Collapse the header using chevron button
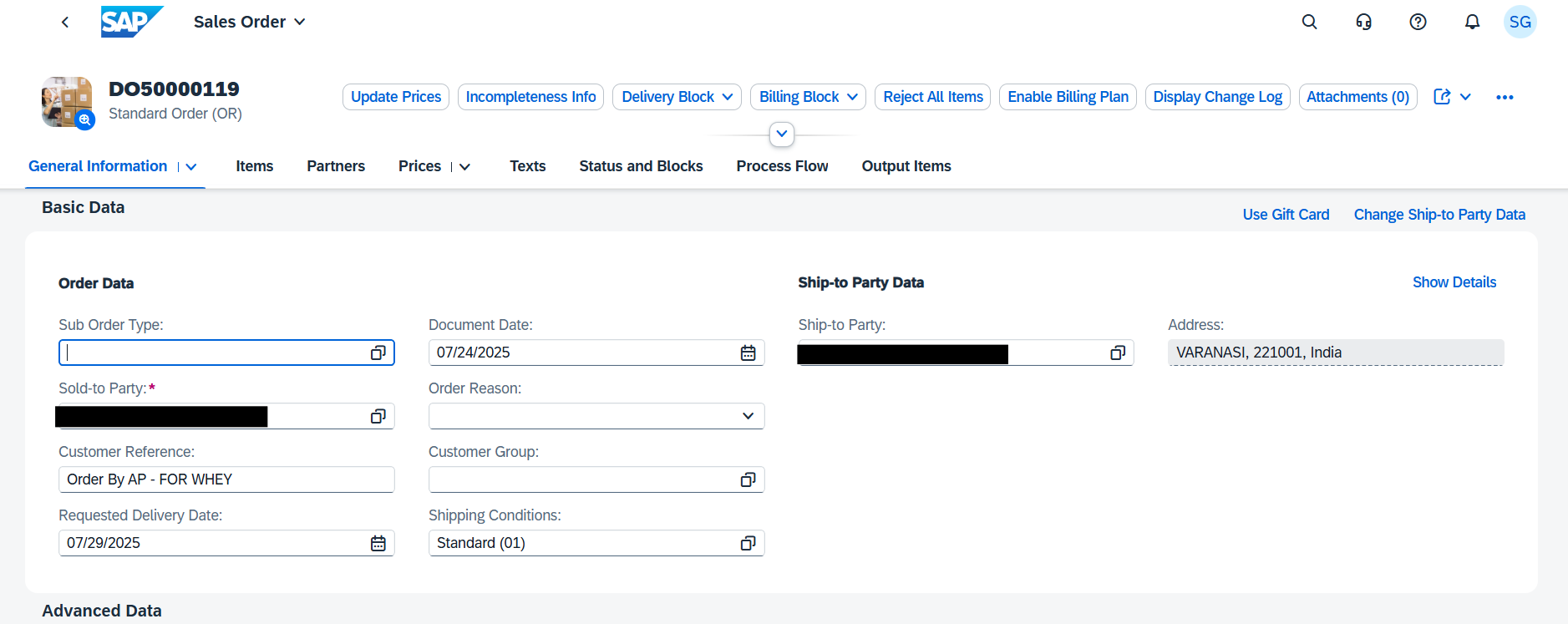 click(x=781, y=134)
